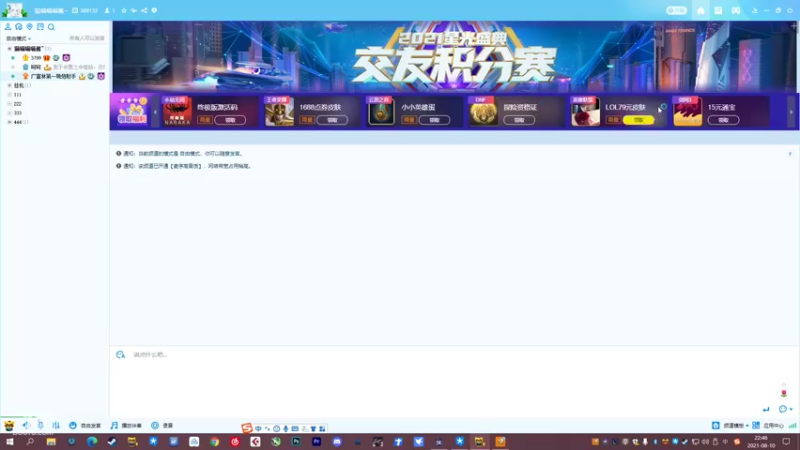Viewport: 800px width, 450px height.
Task: Claim the 终极版激活码 reward
Action: click(x=230, y=120)
